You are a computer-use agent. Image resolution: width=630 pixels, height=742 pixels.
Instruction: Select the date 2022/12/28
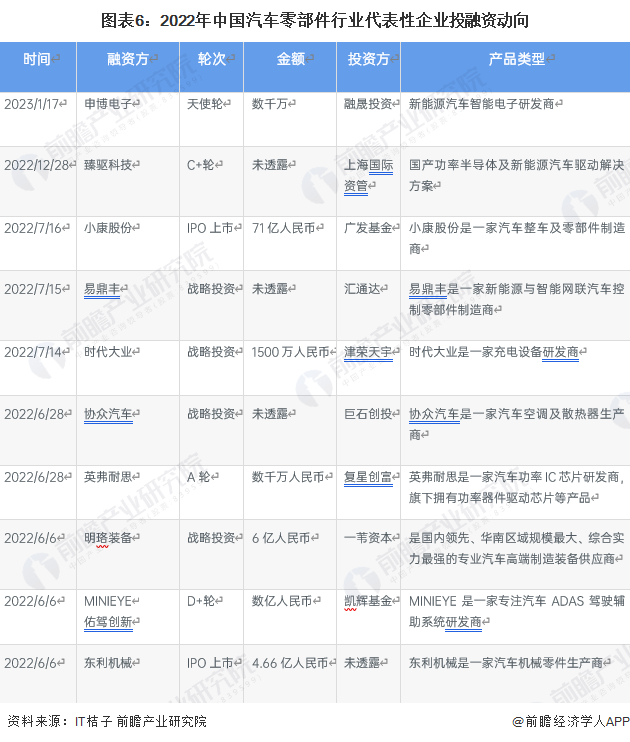point(36,165)
